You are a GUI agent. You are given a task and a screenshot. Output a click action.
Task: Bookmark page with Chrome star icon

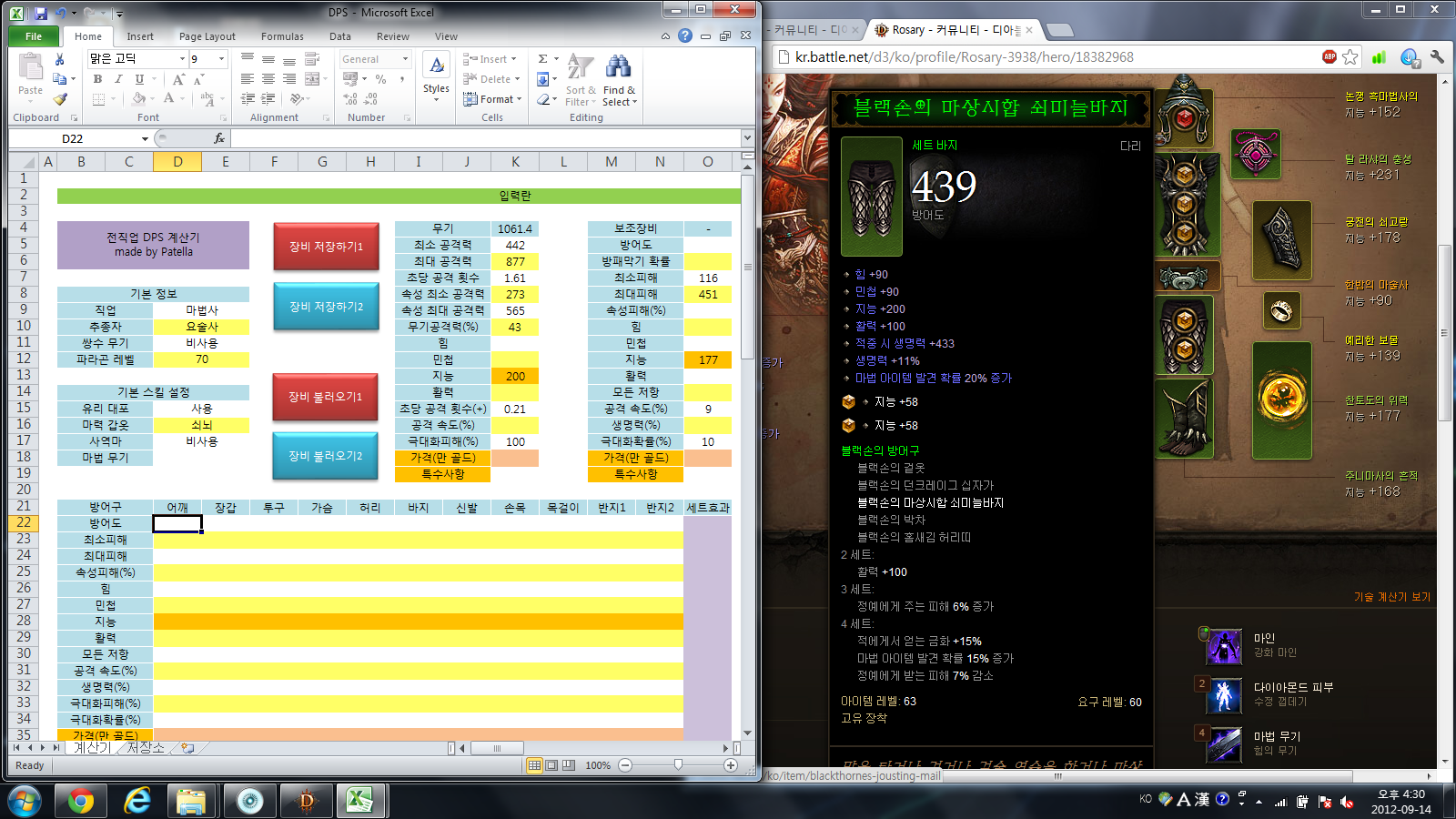click(x=1351, y=56)
